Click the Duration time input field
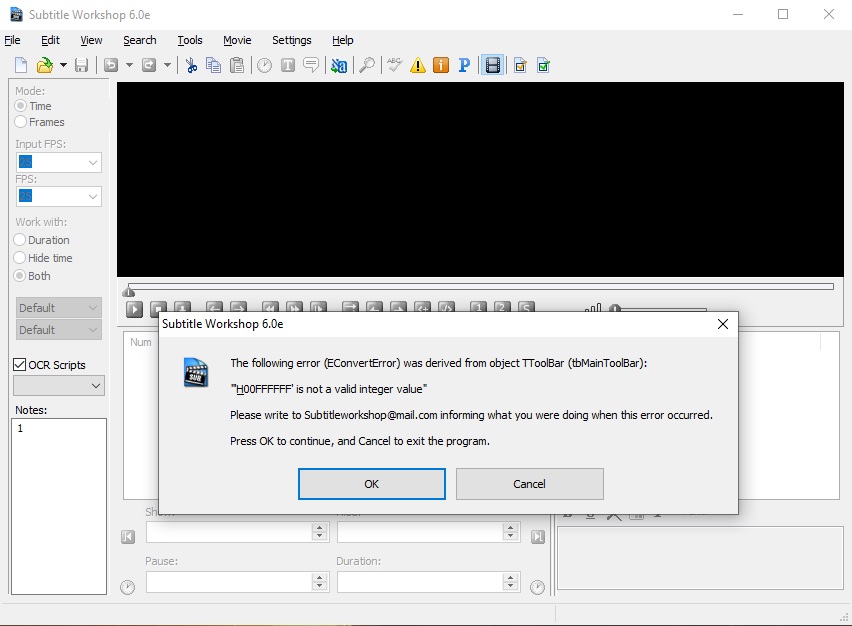This screenshot has height=626, width=852. (x=420, y=582)
